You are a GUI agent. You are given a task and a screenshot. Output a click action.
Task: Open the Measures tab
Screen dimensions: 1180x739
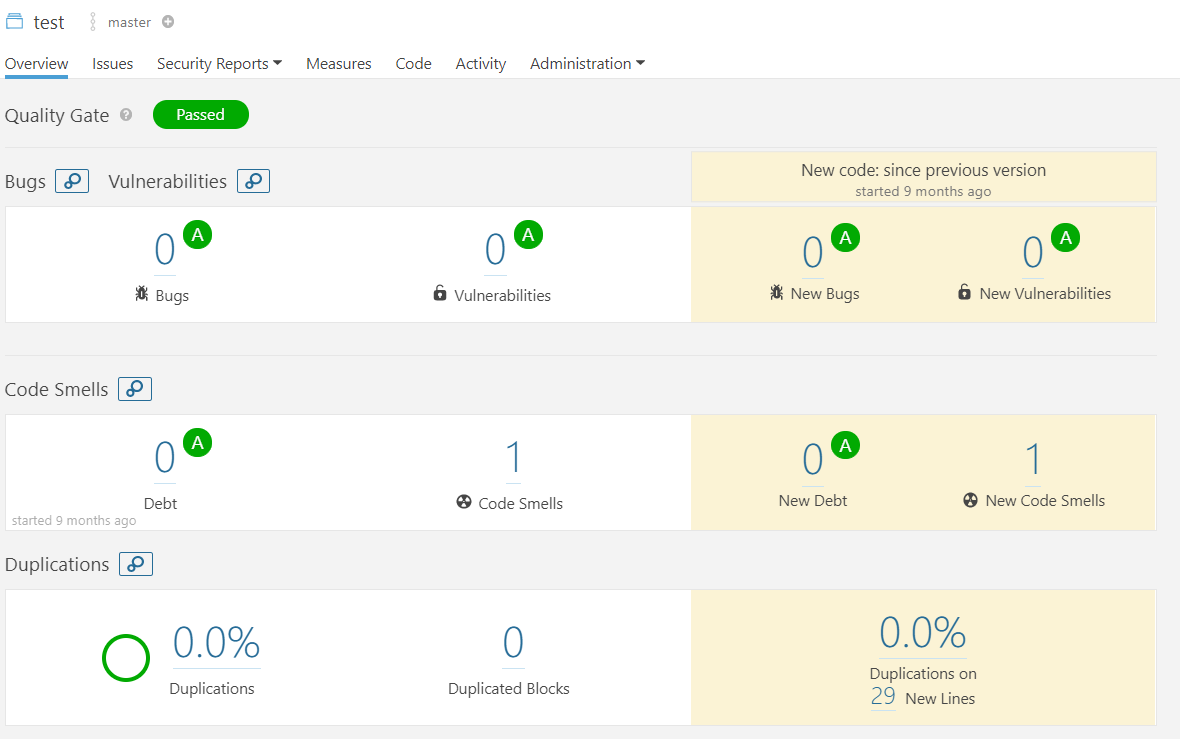339,64
